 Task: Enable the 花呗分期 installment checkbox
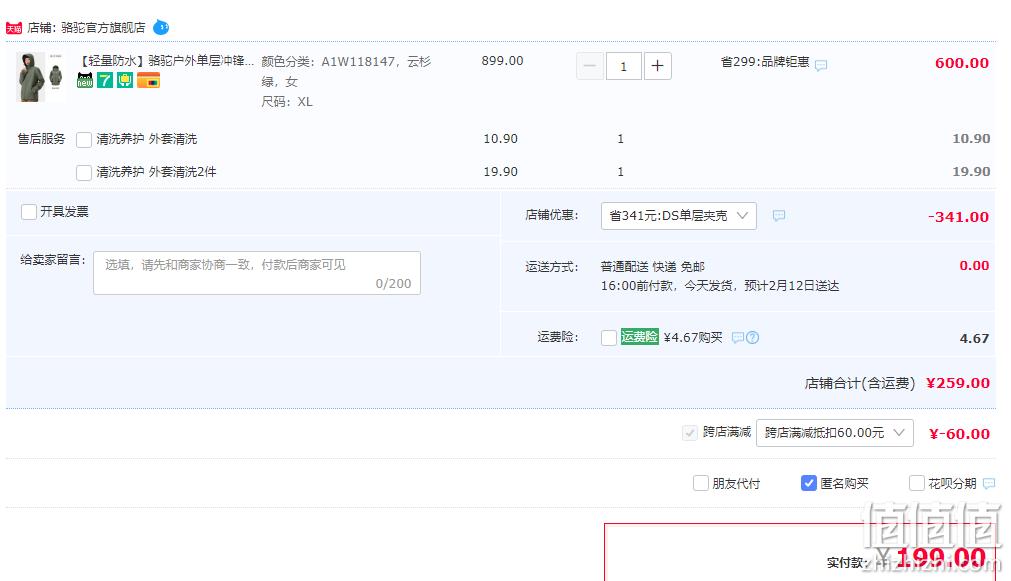pyautogui.click(x=916, y=483)
